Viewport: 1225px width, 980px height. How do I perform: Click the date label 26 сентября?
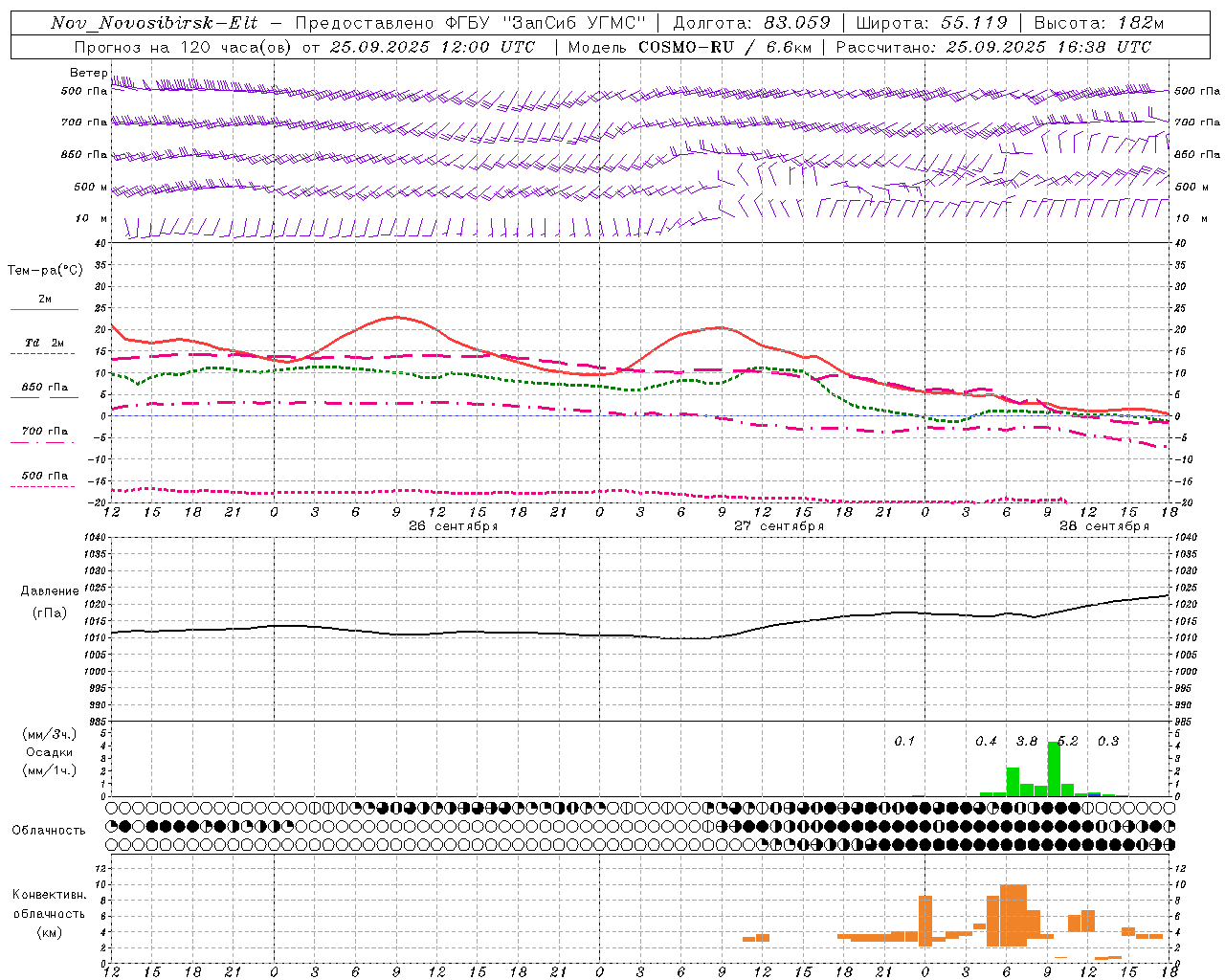tap(454, 526)
